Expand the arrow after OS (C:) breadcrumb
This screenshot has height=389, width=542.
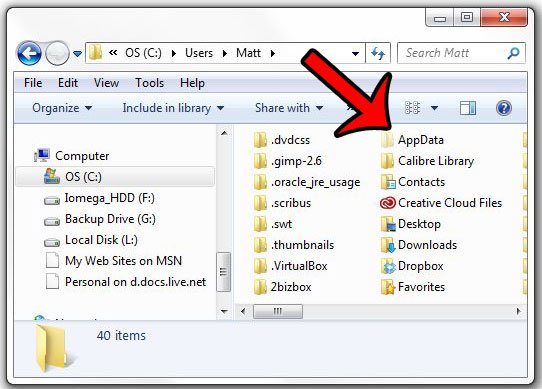174,54
